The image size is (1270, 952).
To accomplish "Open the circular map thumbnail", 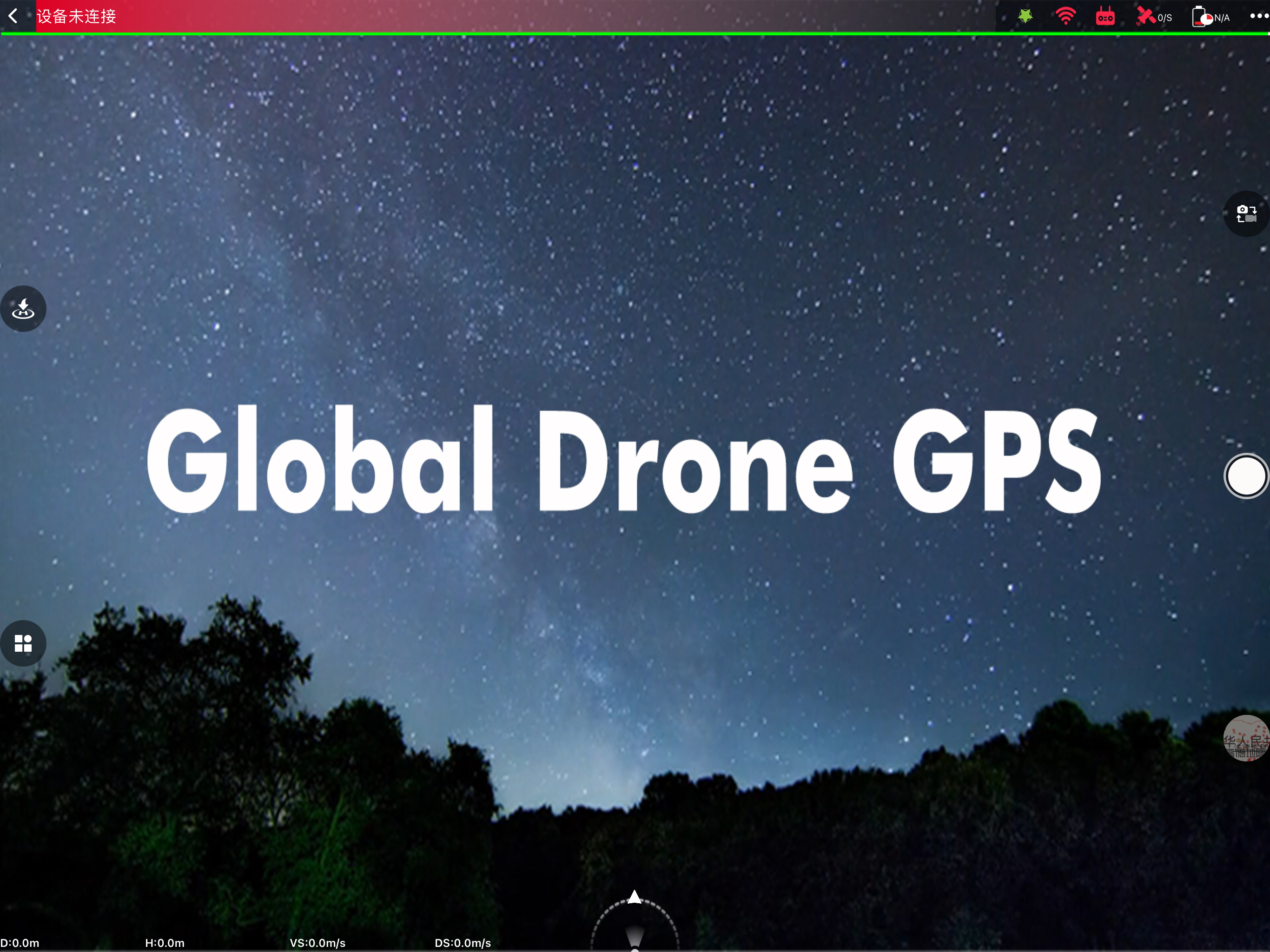I will pos(1246,738).
